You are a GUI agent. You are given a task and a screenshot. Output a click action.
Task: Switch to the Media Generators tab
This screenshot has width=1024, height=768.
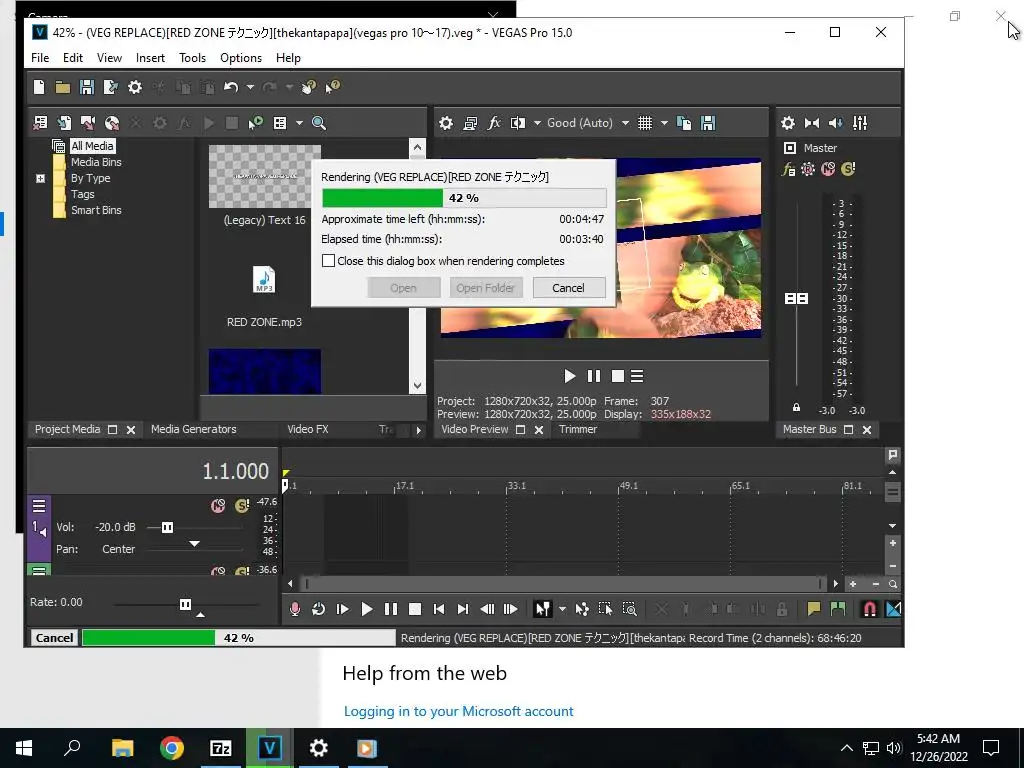(x=193, y=429)
